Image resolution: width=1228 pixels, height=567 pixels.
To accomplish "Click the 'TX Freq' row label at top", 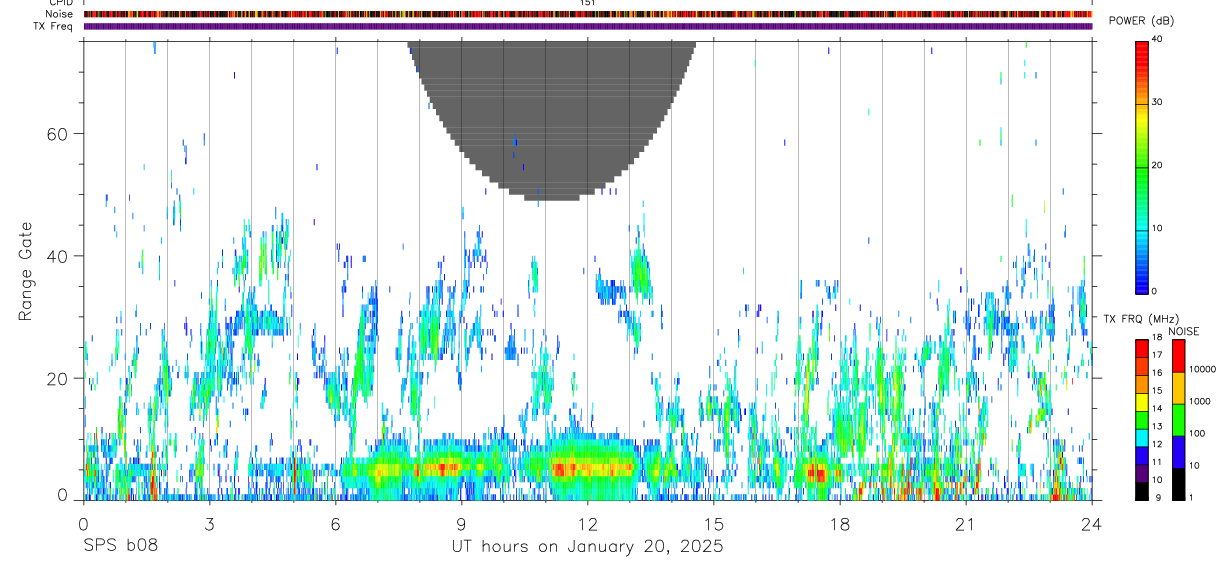I will (54, 26).
